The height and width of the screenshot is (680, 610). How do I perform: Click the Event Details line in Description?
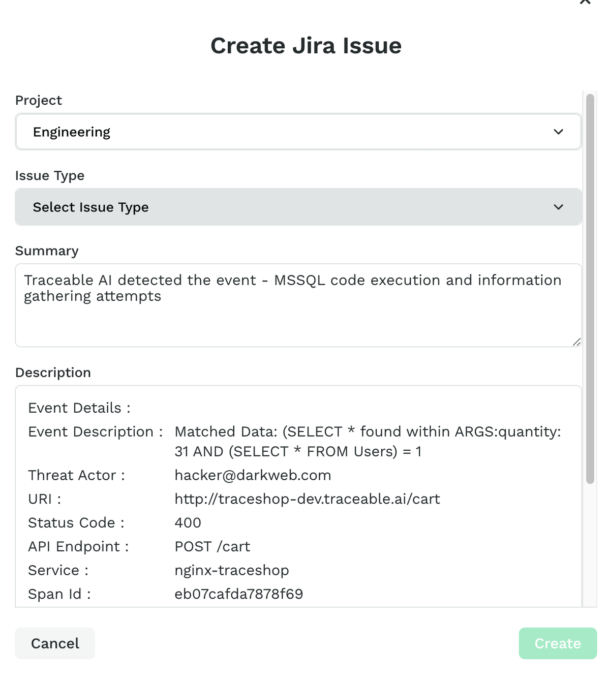[79, 408]
